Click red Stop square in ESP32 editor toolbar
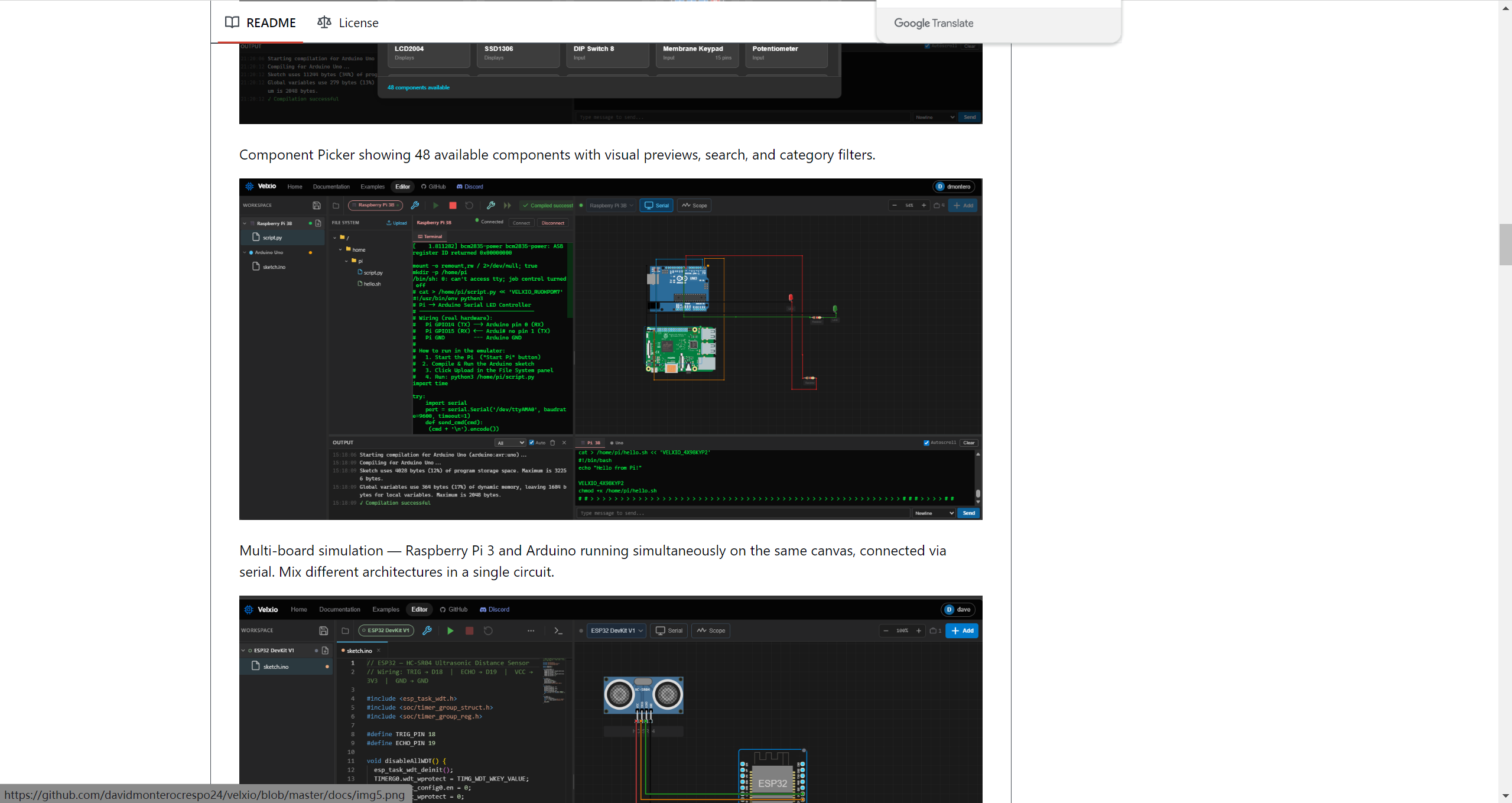Screen dimensions: 1512x803 coord(469,630)
